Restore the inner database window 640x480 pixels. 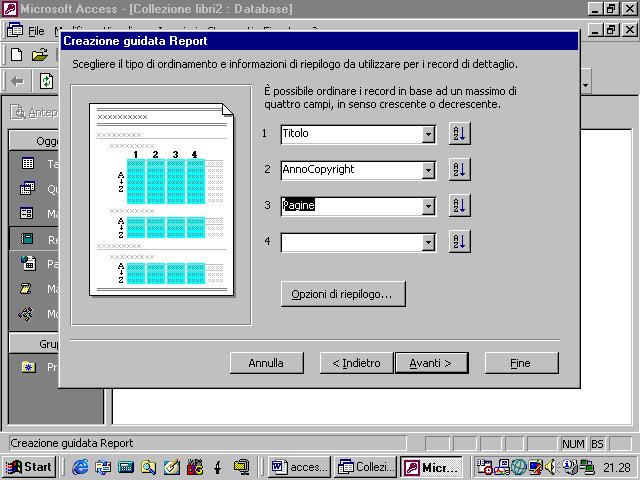pyautogui.click(x=611, y=29)
